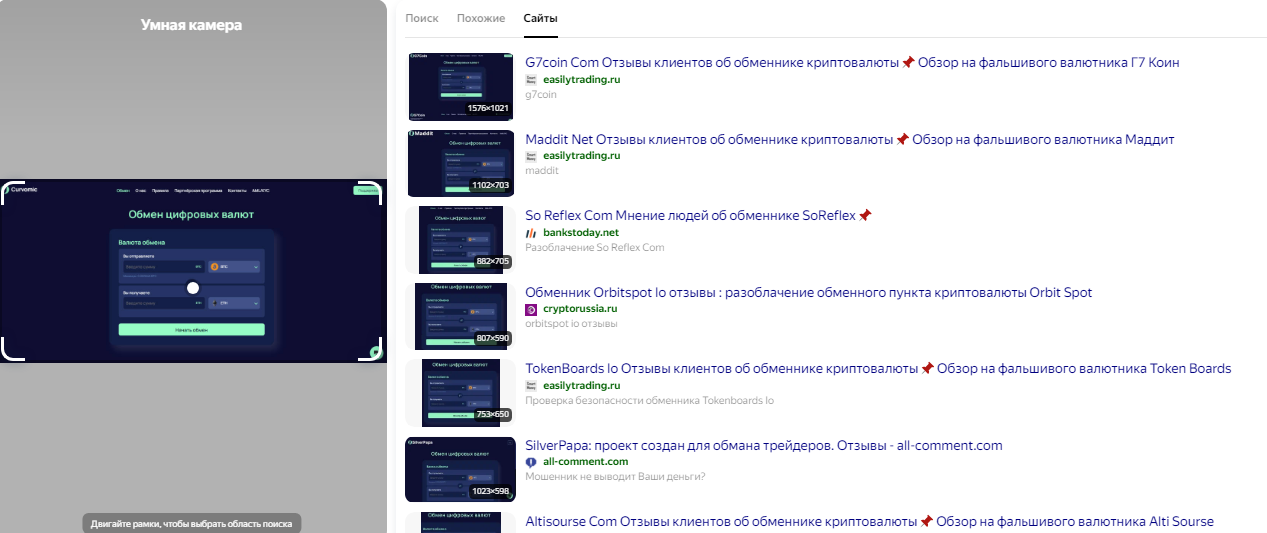Screen dimensions: 1267x533
Task: Open the Altisourse Com review link
Action: (x=869, y=521)
